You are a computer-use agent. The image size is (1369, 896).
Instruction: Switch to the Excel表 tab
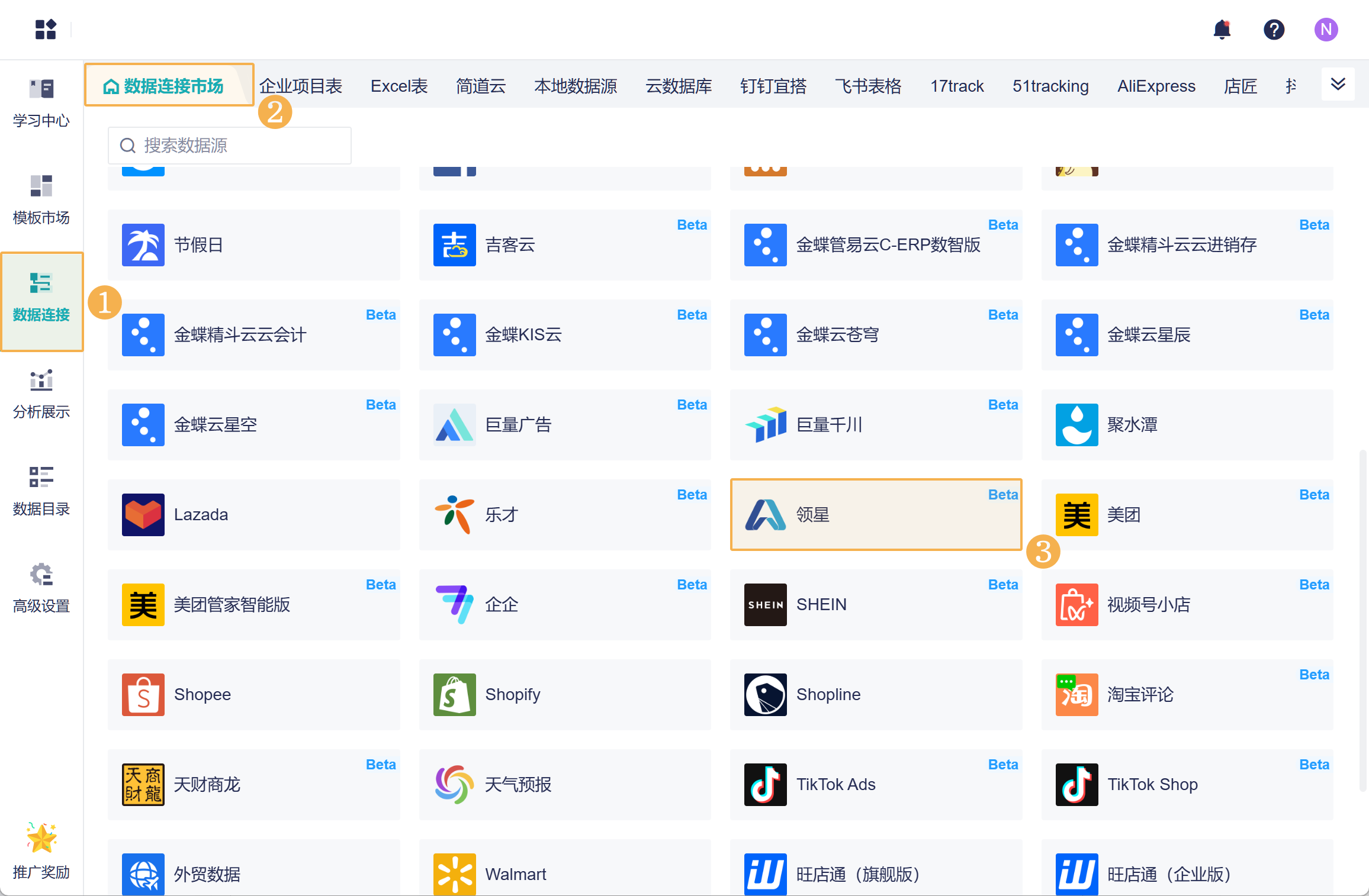[x=399, y=86]
